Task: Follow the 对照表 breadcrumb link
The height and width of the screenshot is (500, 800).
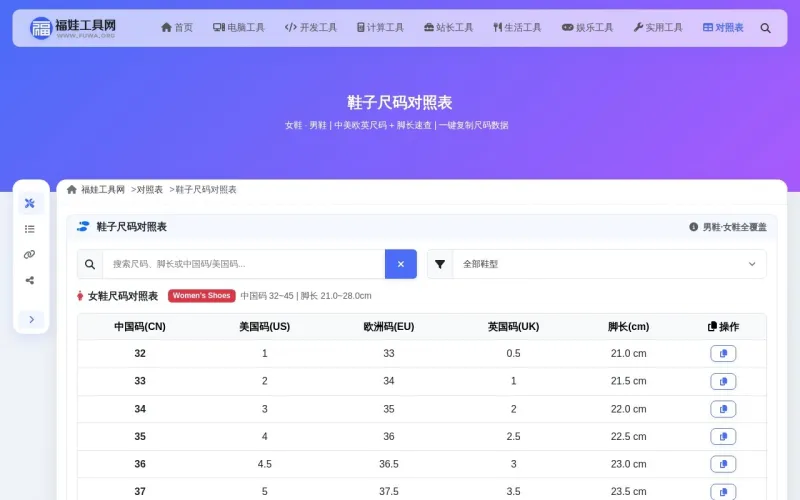Action: (149, 190)
